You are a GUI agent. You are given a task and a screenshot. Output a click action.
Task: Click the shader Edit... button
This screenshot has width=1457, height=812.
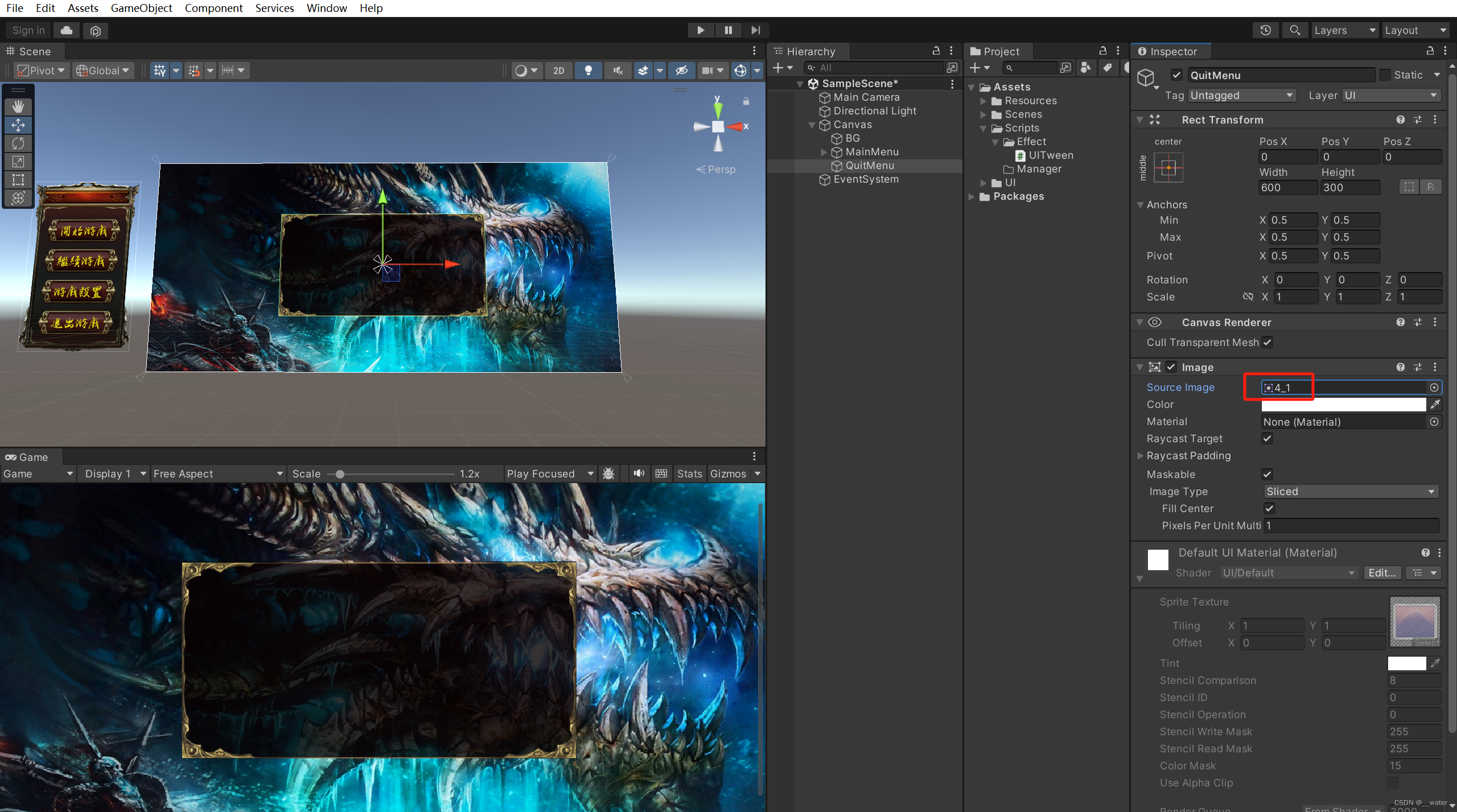[x=1382, y=572]
